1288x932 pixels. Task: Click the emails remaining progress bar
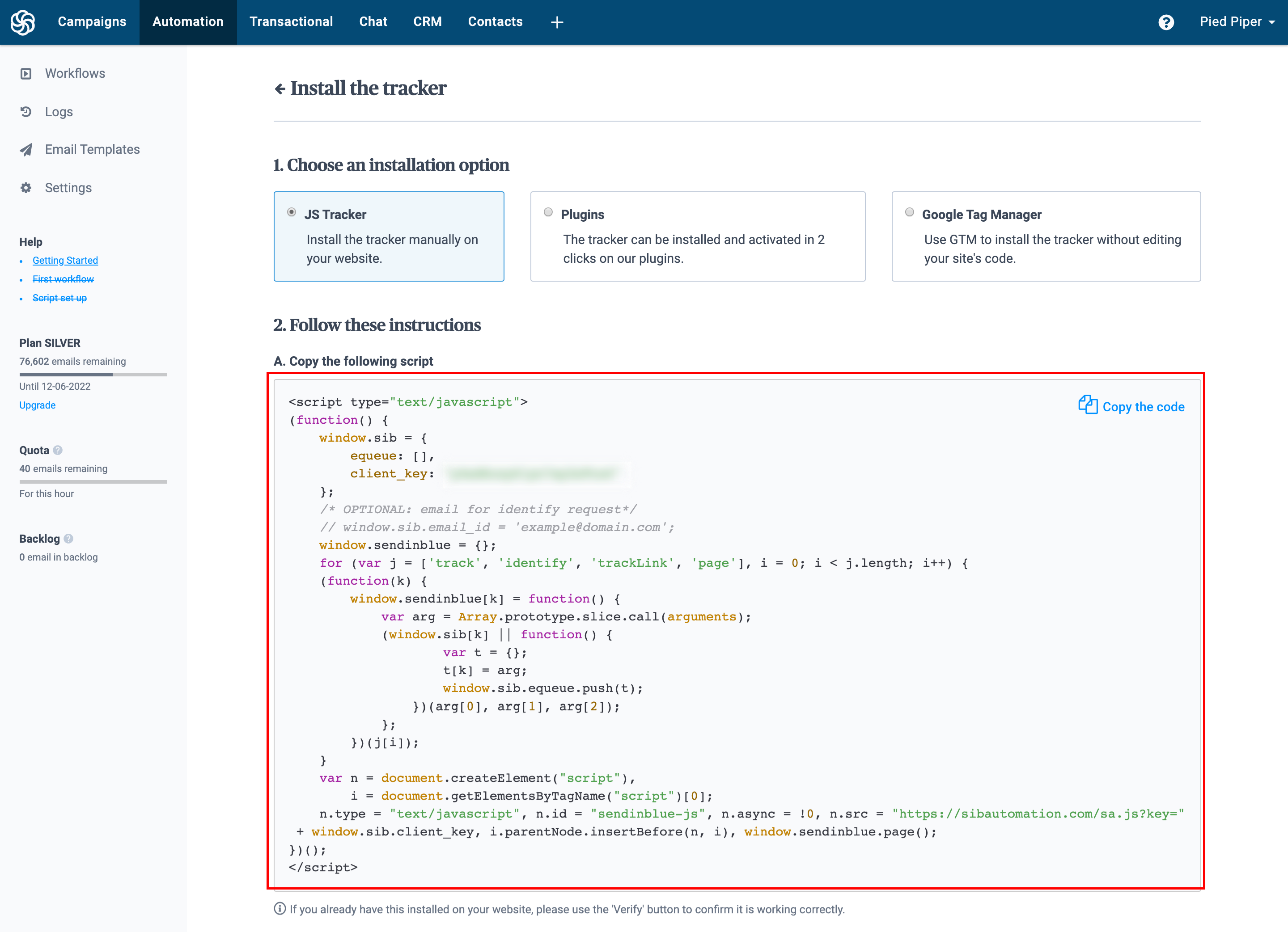(x=93, y=375)
